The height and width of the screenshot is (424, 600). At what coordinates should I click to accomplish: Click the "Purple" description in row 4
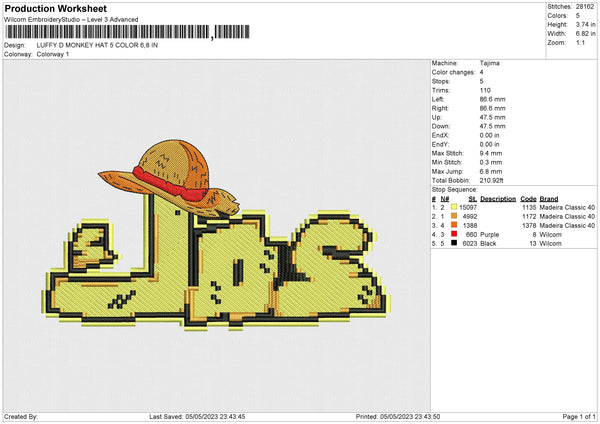tap(489, 235)
